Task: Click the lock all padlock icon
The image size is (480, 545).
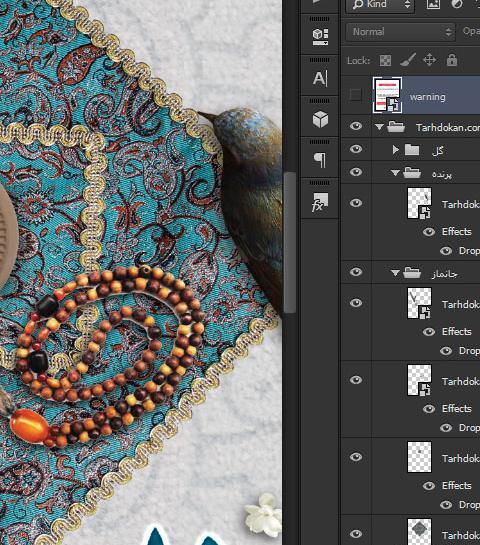Action: [452, 60]
